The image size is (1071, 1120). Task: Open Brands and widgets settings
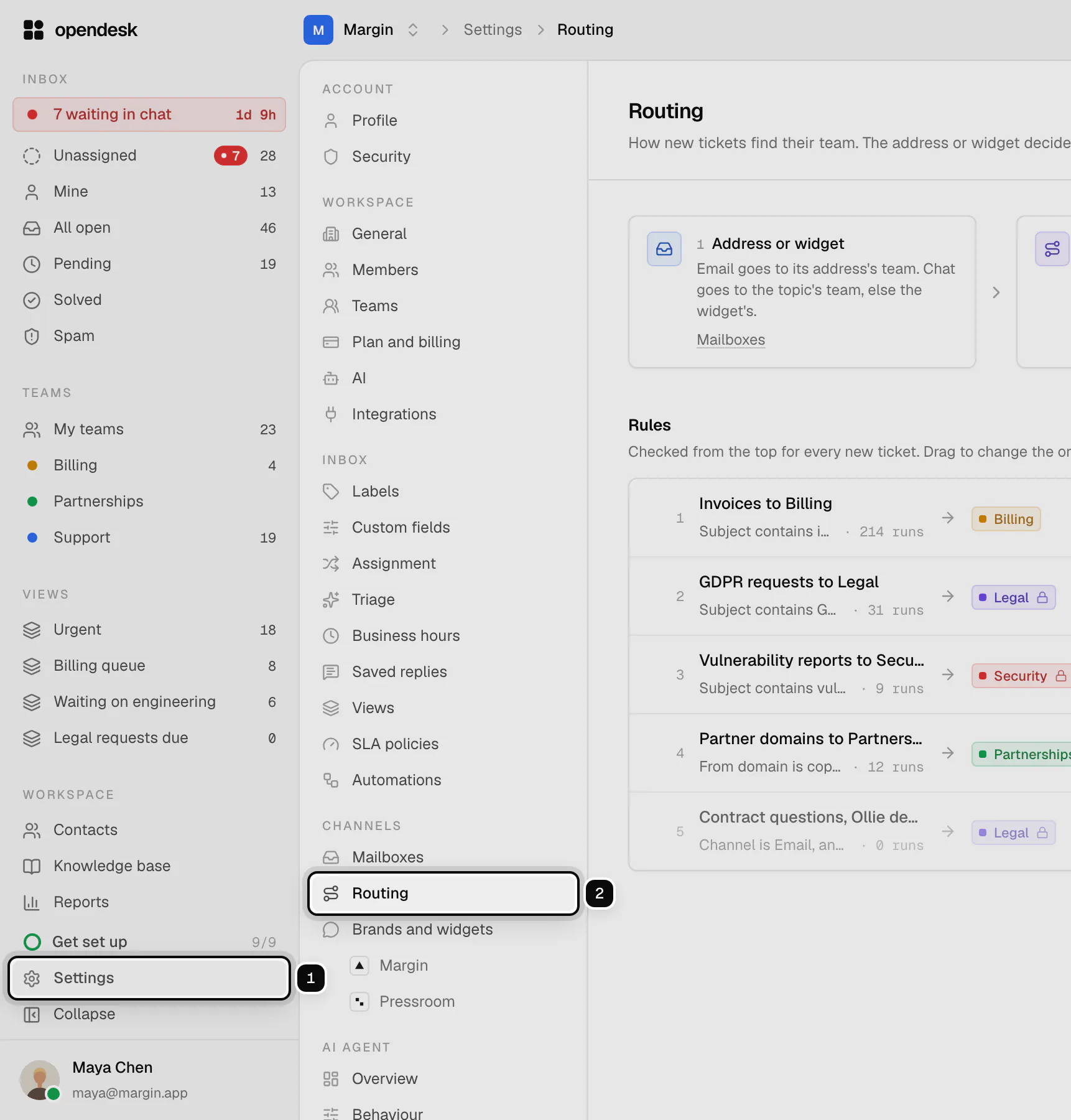point(443,930)
